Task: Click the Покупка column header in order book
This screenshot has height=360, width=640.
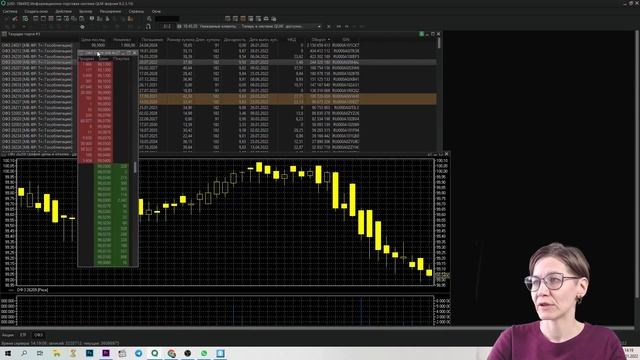Action: click(121, 59)
